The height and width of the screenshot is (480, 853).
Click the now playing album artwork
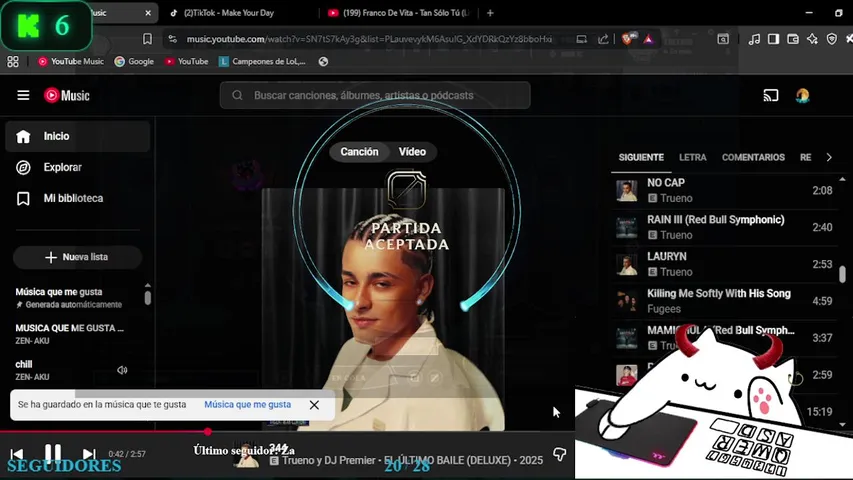pyautogui.click(x=383, y=309)
